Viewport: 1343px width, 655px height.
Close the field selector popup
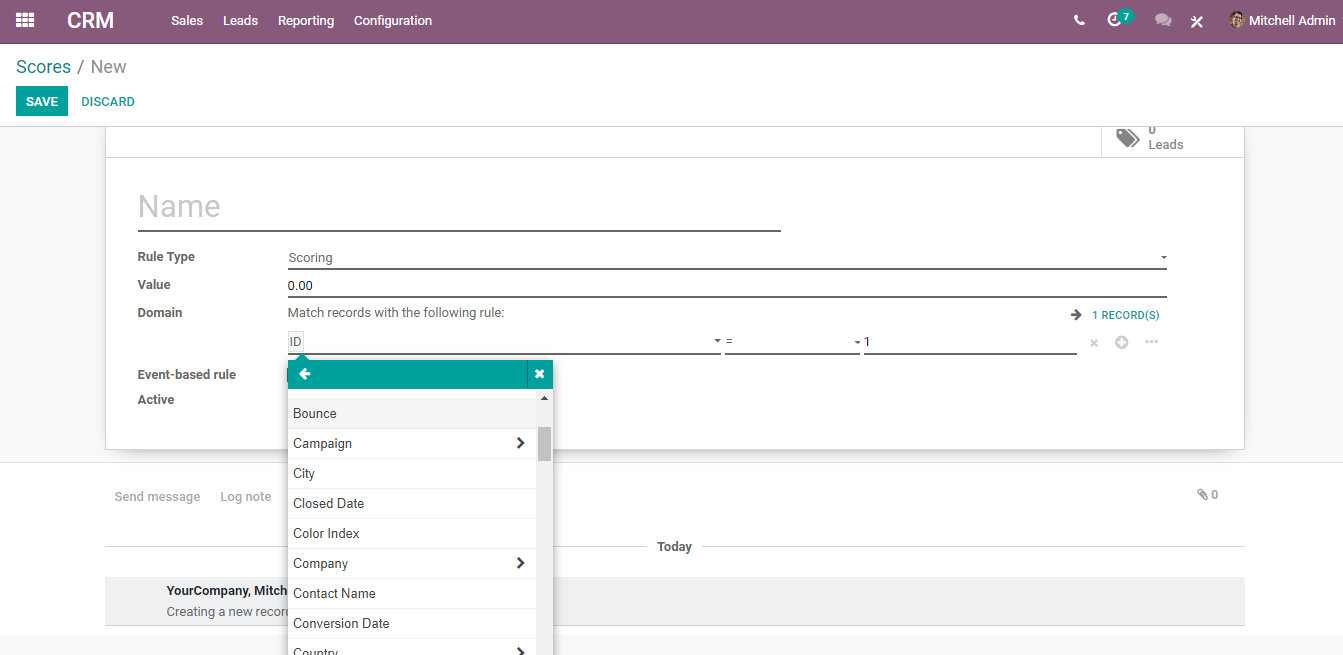(x=540, y=374)
